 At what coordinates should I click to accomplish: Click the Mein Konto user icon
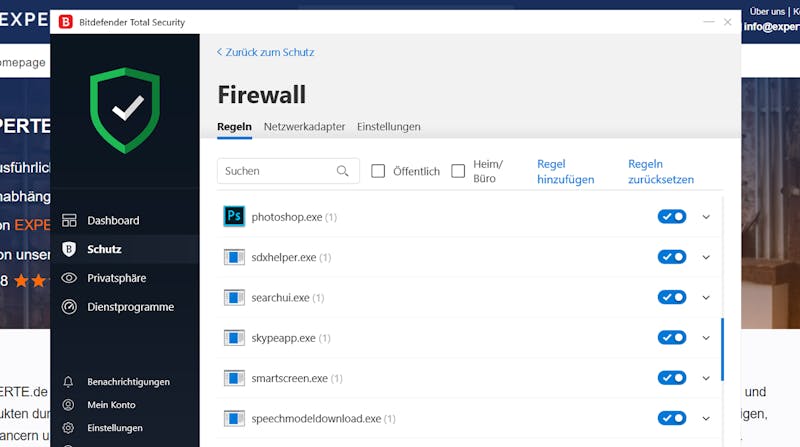[68, 405]
